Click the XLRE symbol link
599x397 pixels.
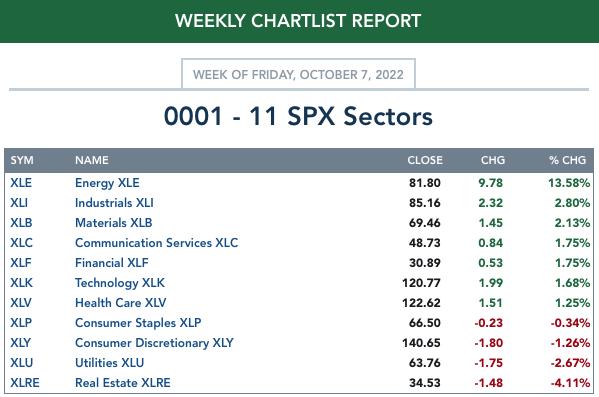[25, 382]
